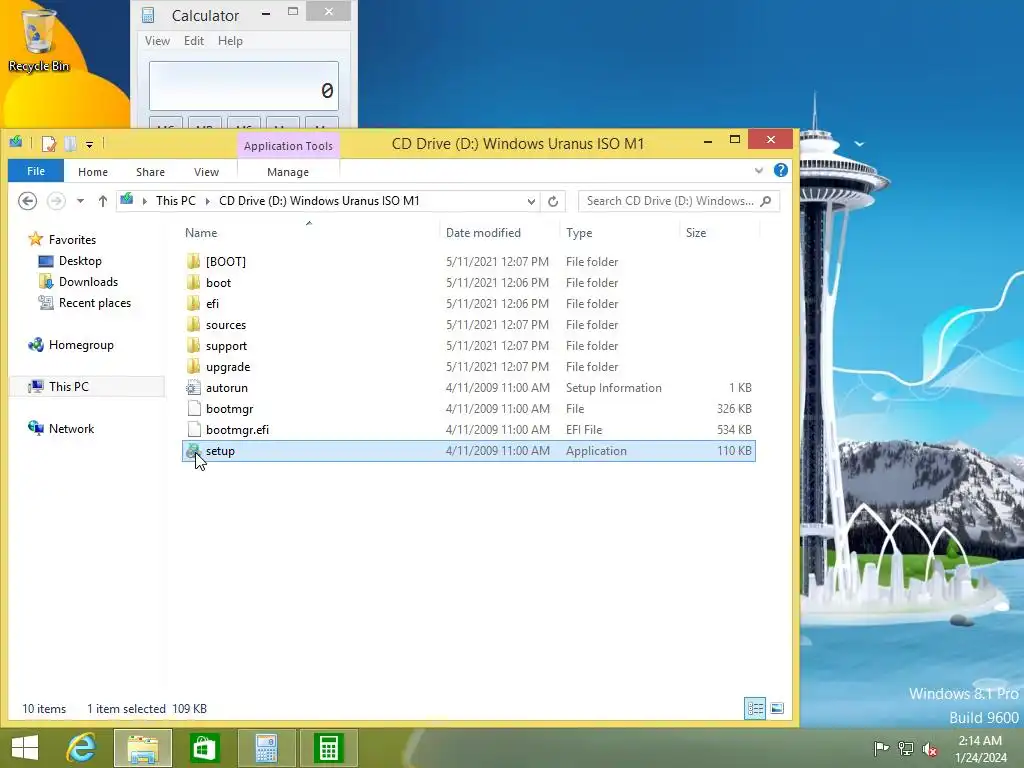1024x768 pixels.
Task: Select the [BOOT] folder icon
Action: (x=193, y=262)
